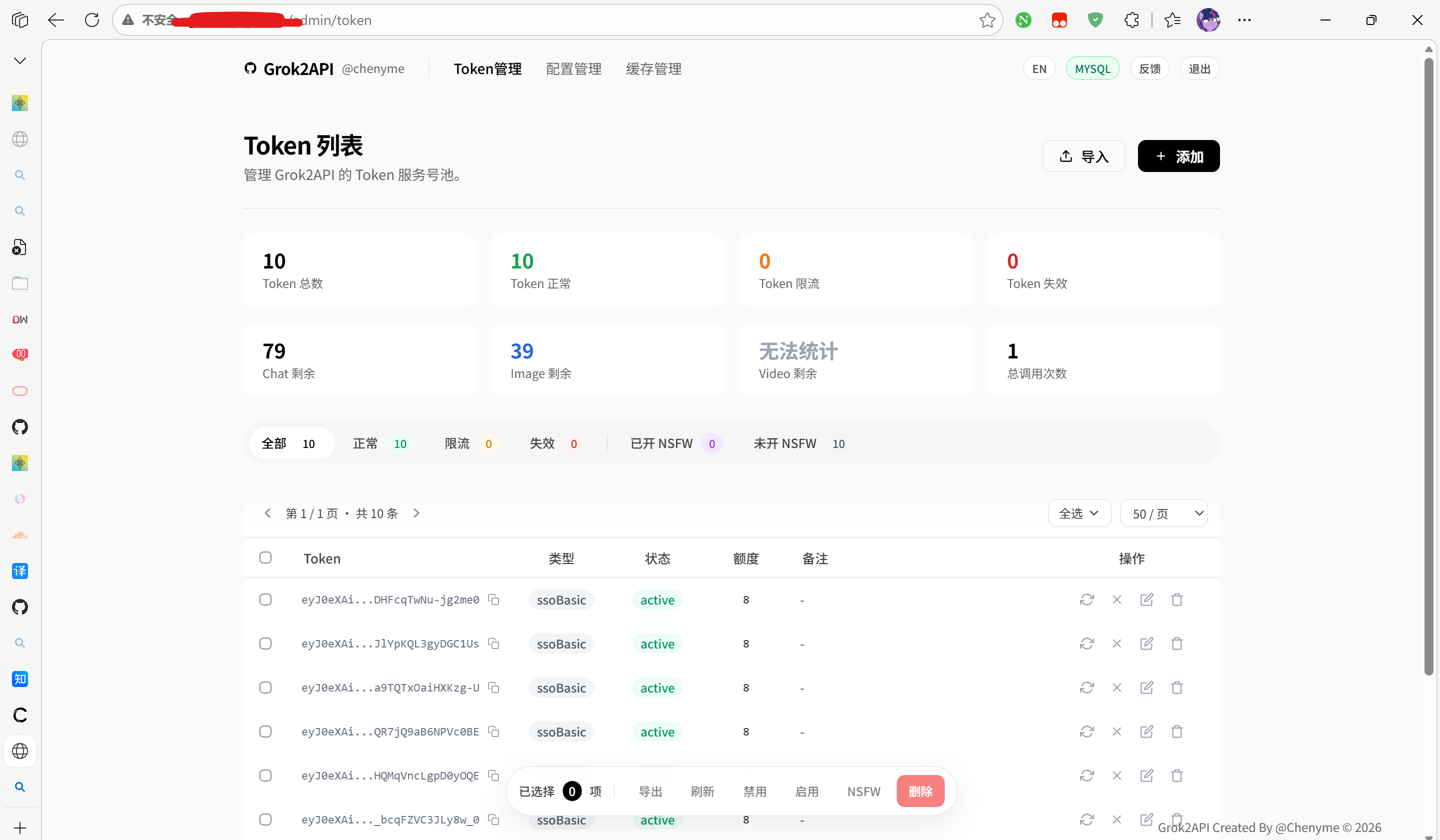1440x840 pixels.
Task: Copy token ending JlYpKQL3gyDGC1Us
Action: (493, 643)
